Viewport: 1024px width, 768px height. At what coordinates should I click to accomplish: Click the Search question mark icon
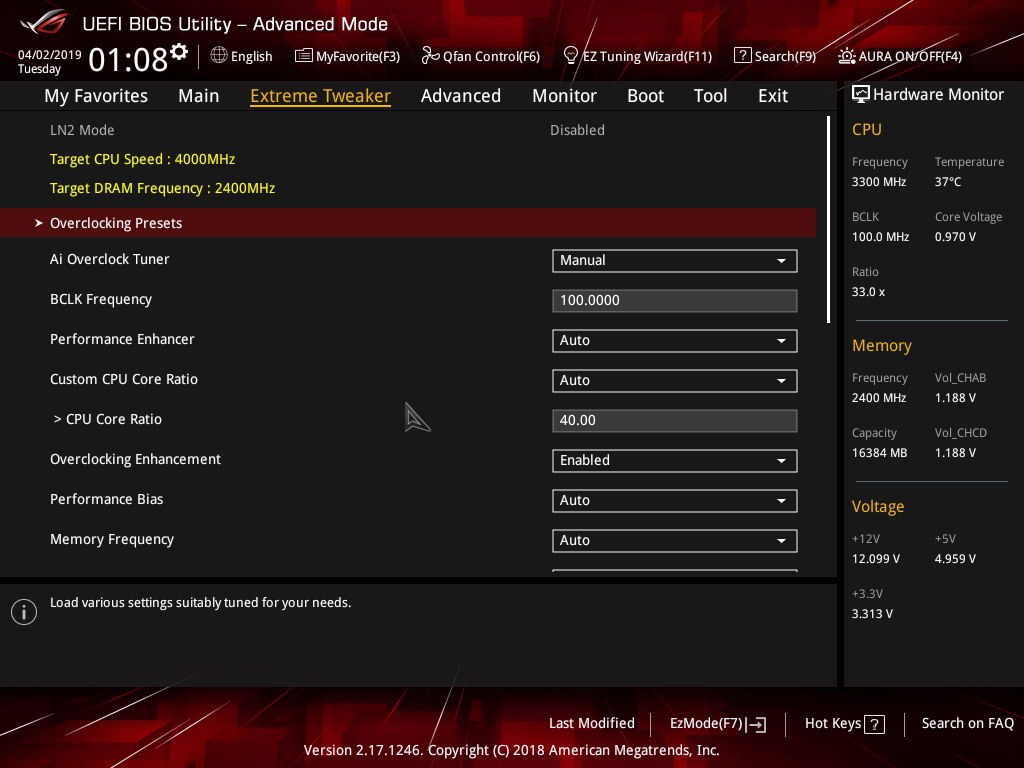pyautogui.click(x=742, y=56)
